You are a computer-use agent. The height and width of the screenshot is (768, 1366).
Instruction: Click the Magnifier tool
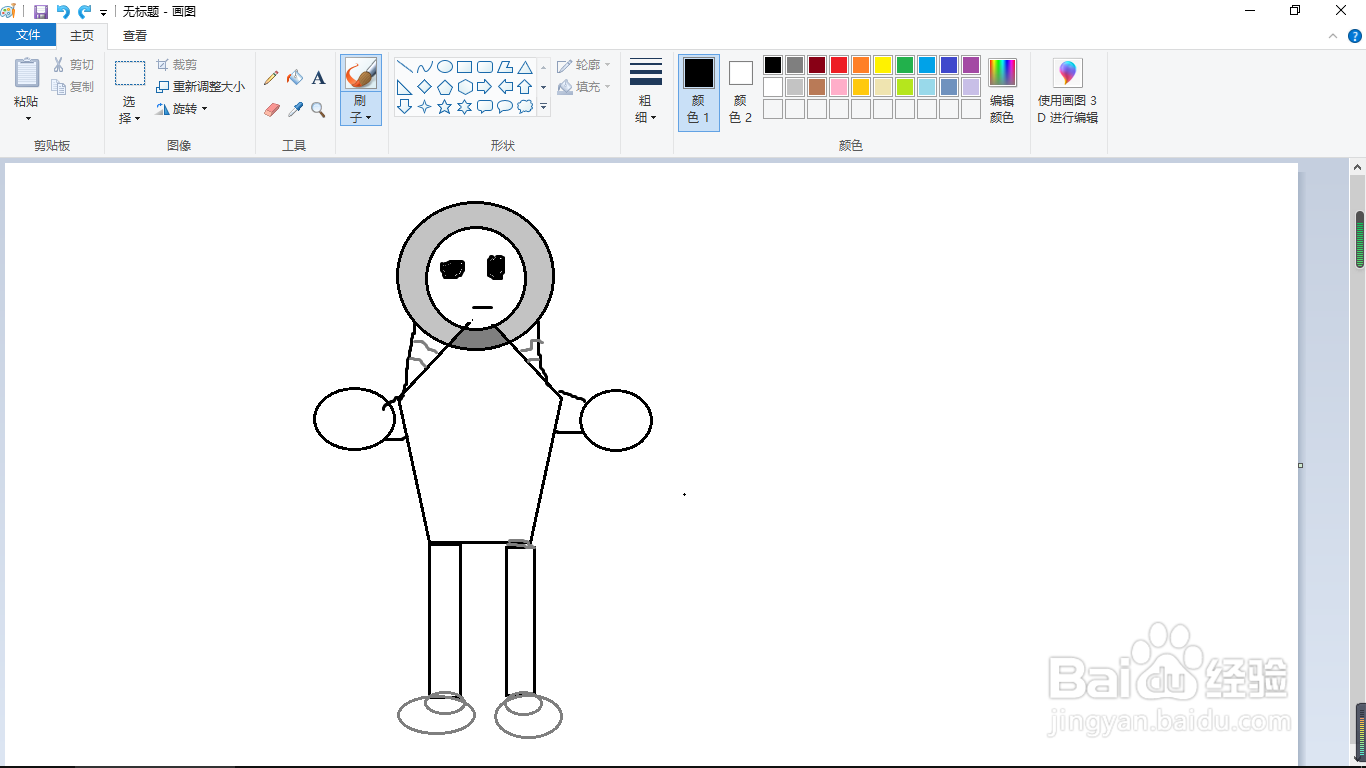[319, 110]
